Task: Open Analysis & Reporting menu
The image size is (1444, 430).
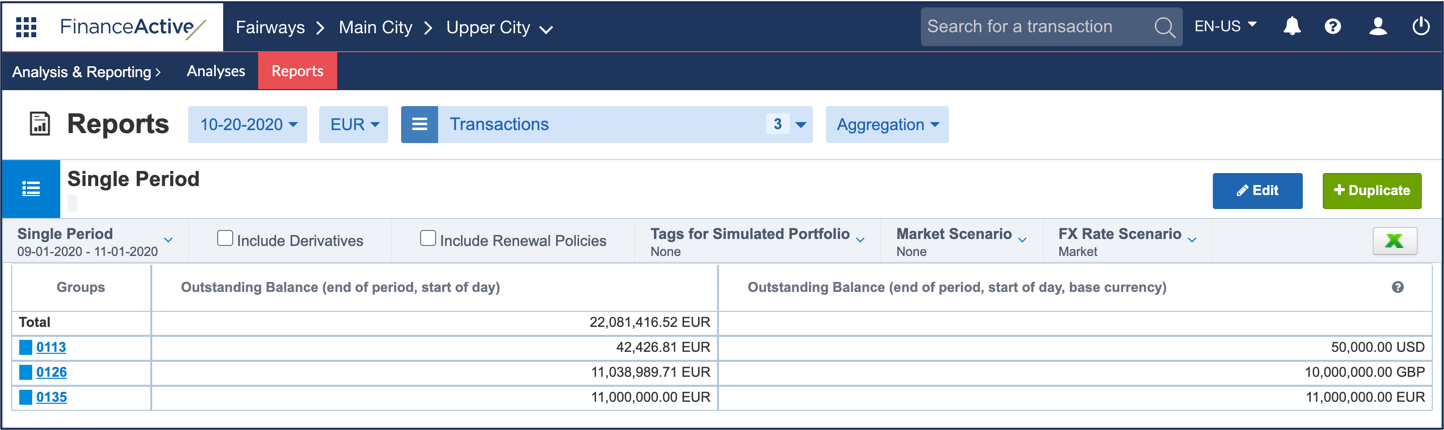Action: point(86,72)
